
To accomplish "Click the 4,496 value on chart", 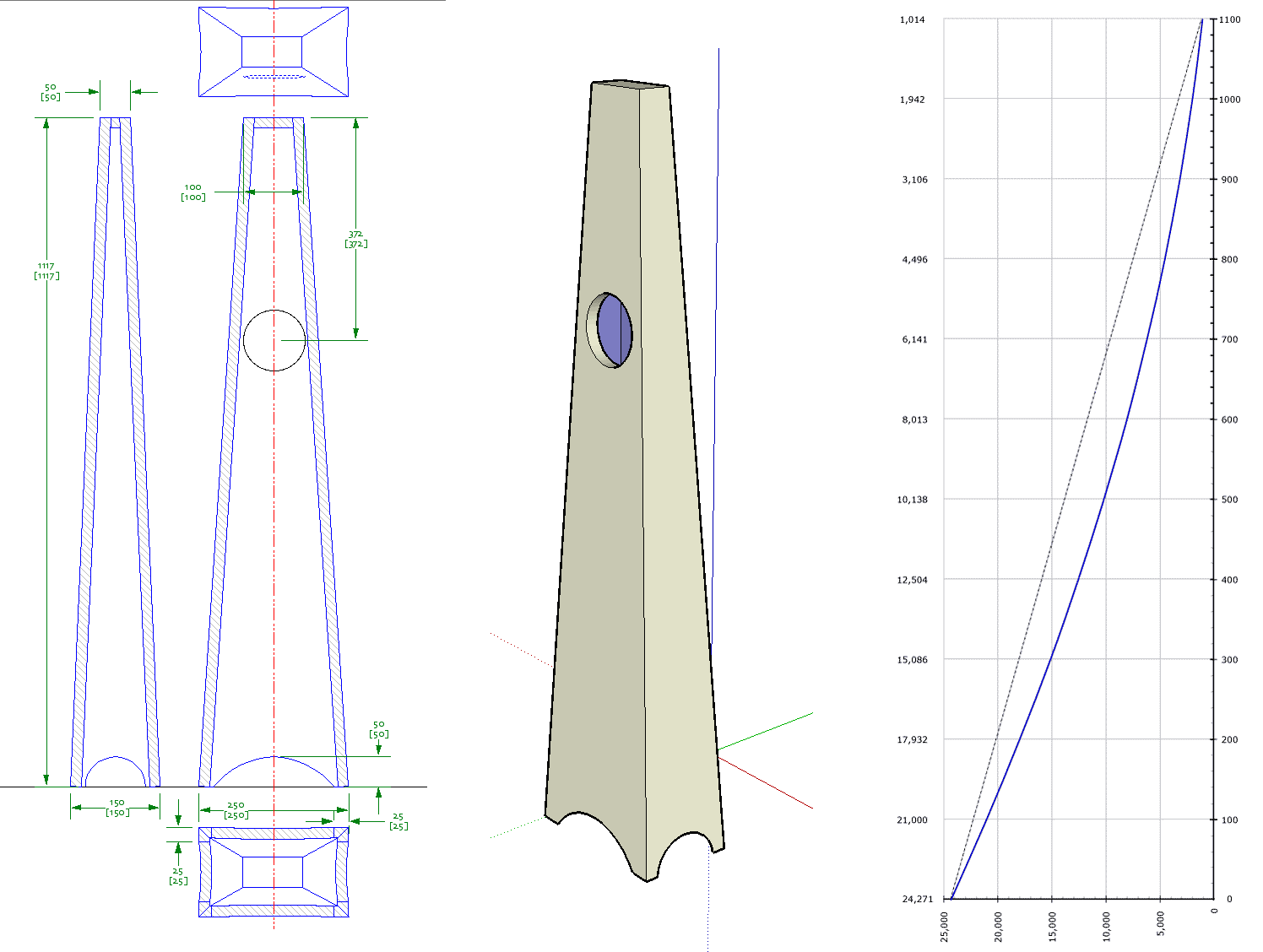I will click(914, 260).
